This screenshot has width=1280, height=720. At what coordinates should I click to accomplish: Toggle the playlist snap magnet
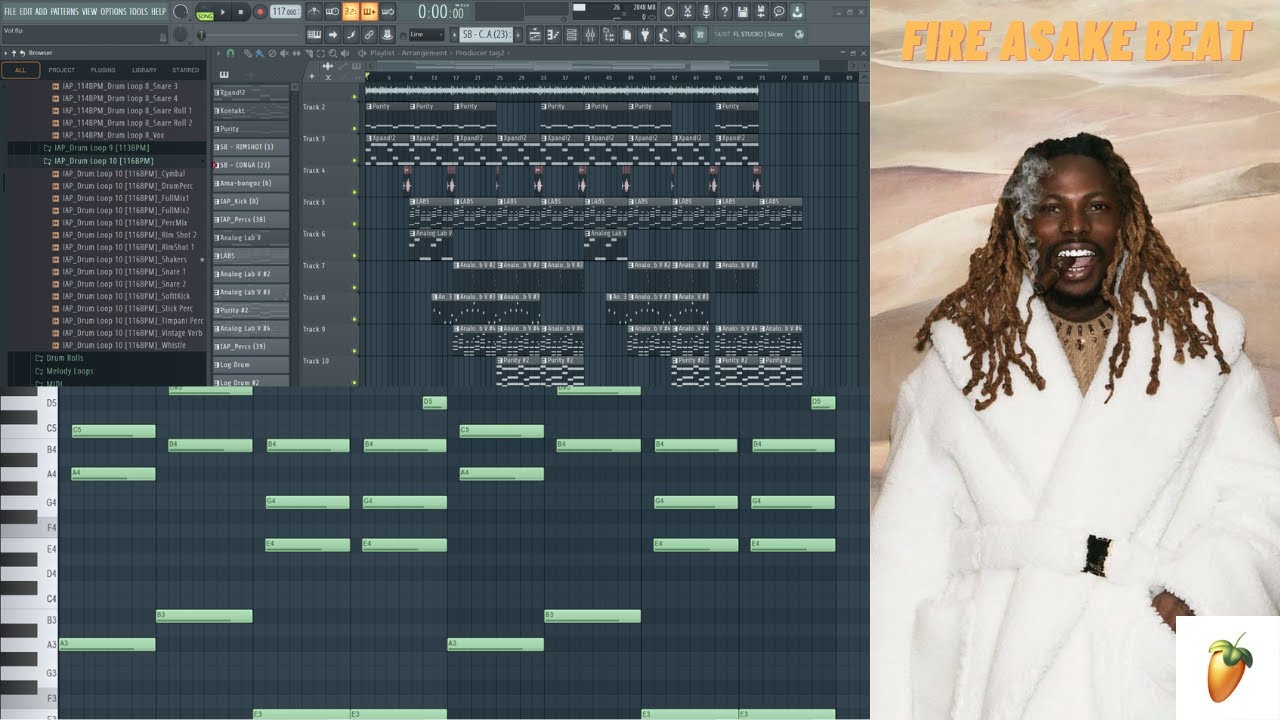tap(230, 53)
